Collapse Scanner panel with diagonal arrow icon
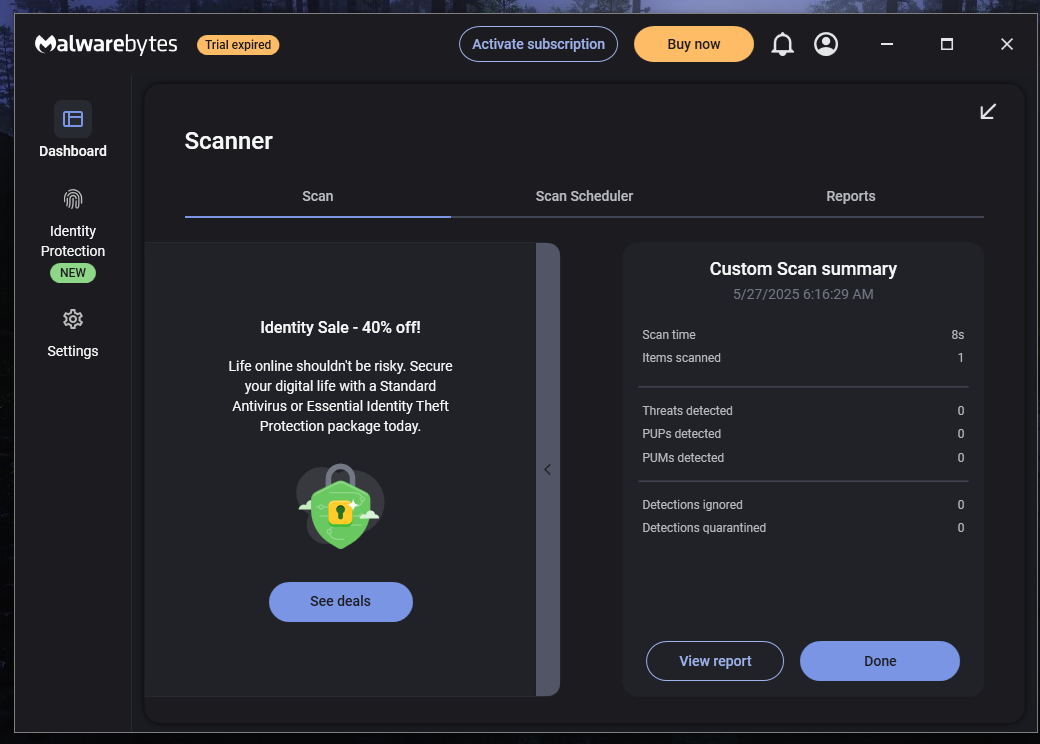The width and height of the screenshot is (1040, 744). pos(988,111)
